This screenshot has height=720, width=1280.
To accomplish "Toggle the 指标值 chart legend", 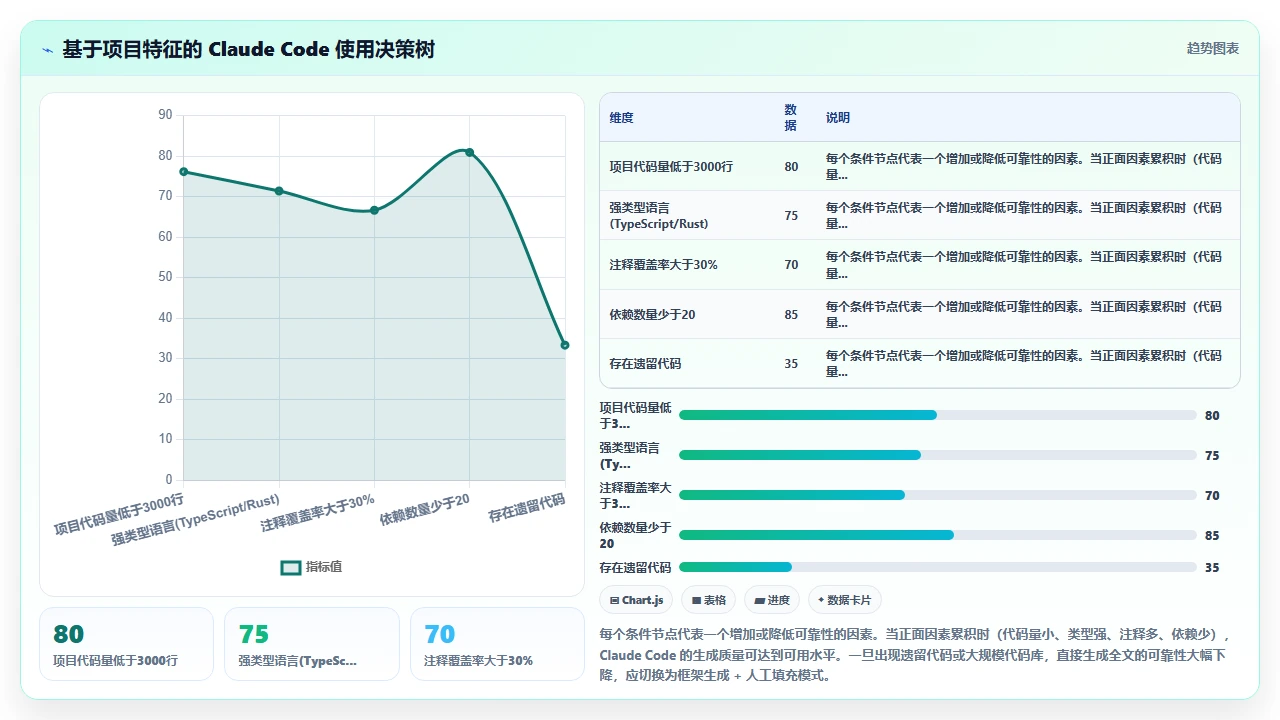I will (x=312, y=567).
